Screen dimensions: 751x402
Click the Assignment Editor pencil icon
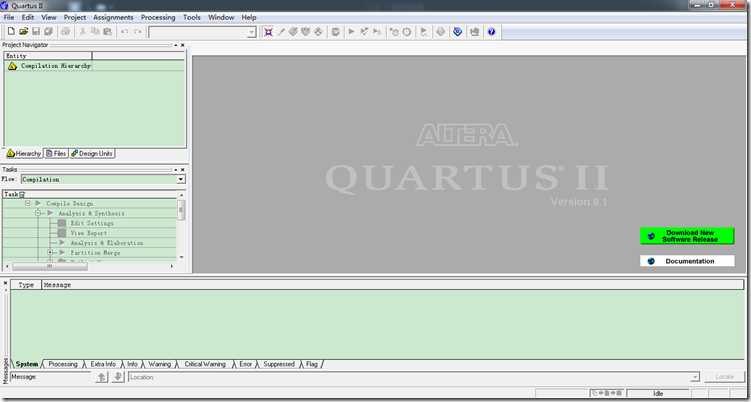click(x=282, y=32)
